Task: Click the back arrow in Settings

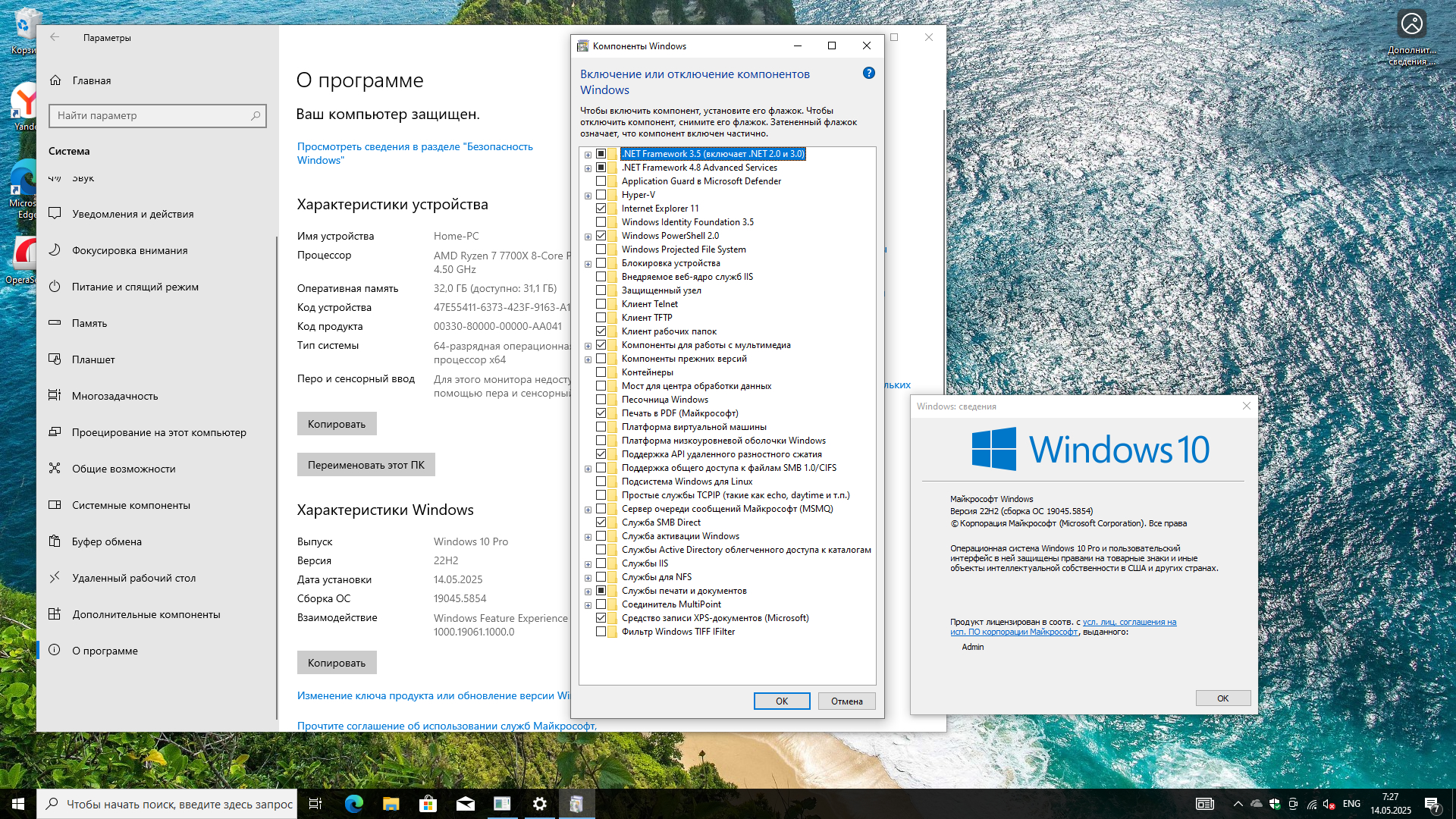Action: (55, 37)
